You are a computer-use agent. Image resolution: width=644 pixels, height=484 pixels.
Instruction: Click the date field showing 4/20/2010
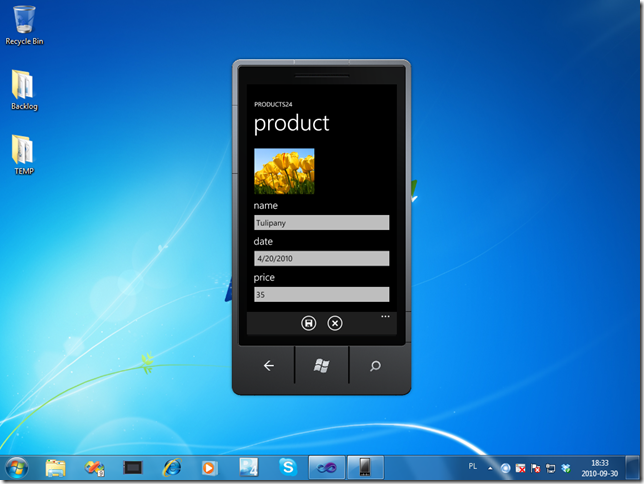322,258
